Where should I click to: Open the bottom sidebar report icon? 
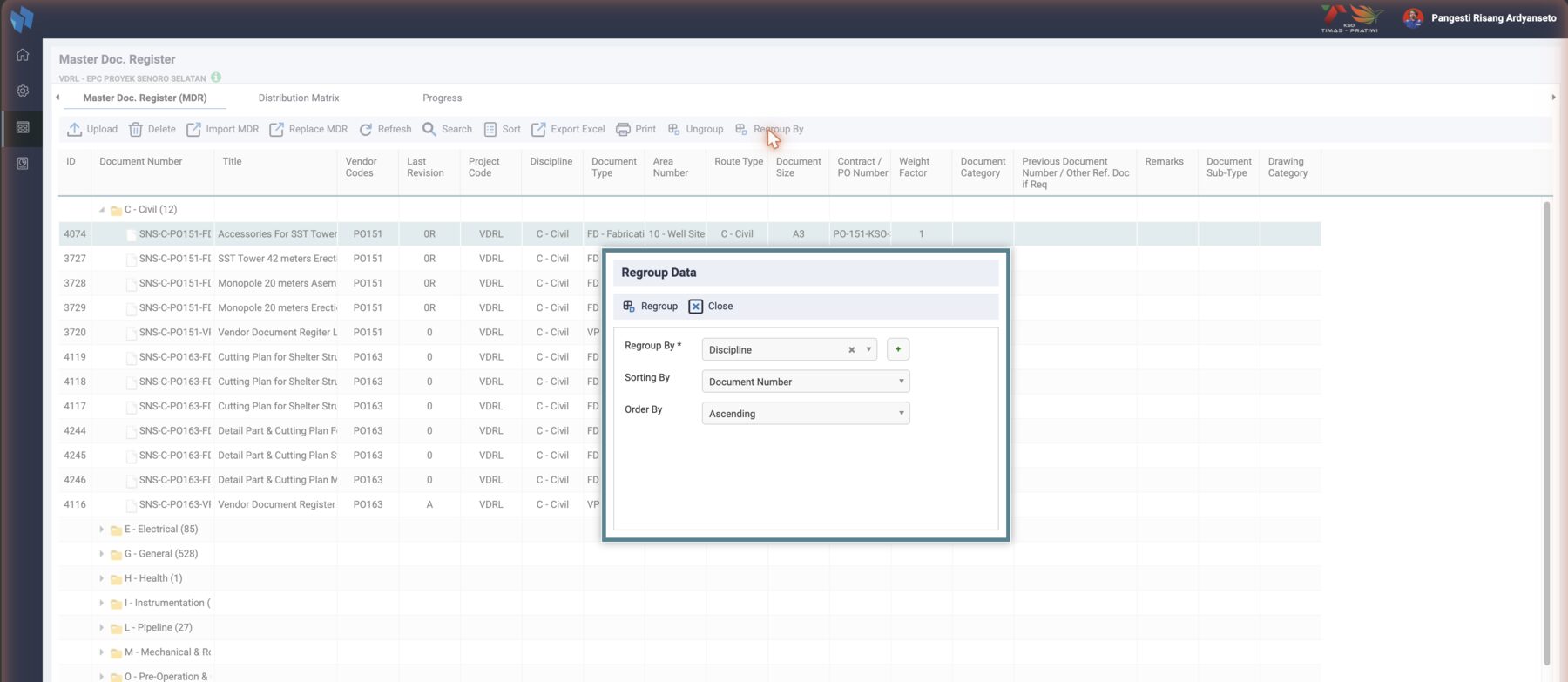tap(23, 163)
